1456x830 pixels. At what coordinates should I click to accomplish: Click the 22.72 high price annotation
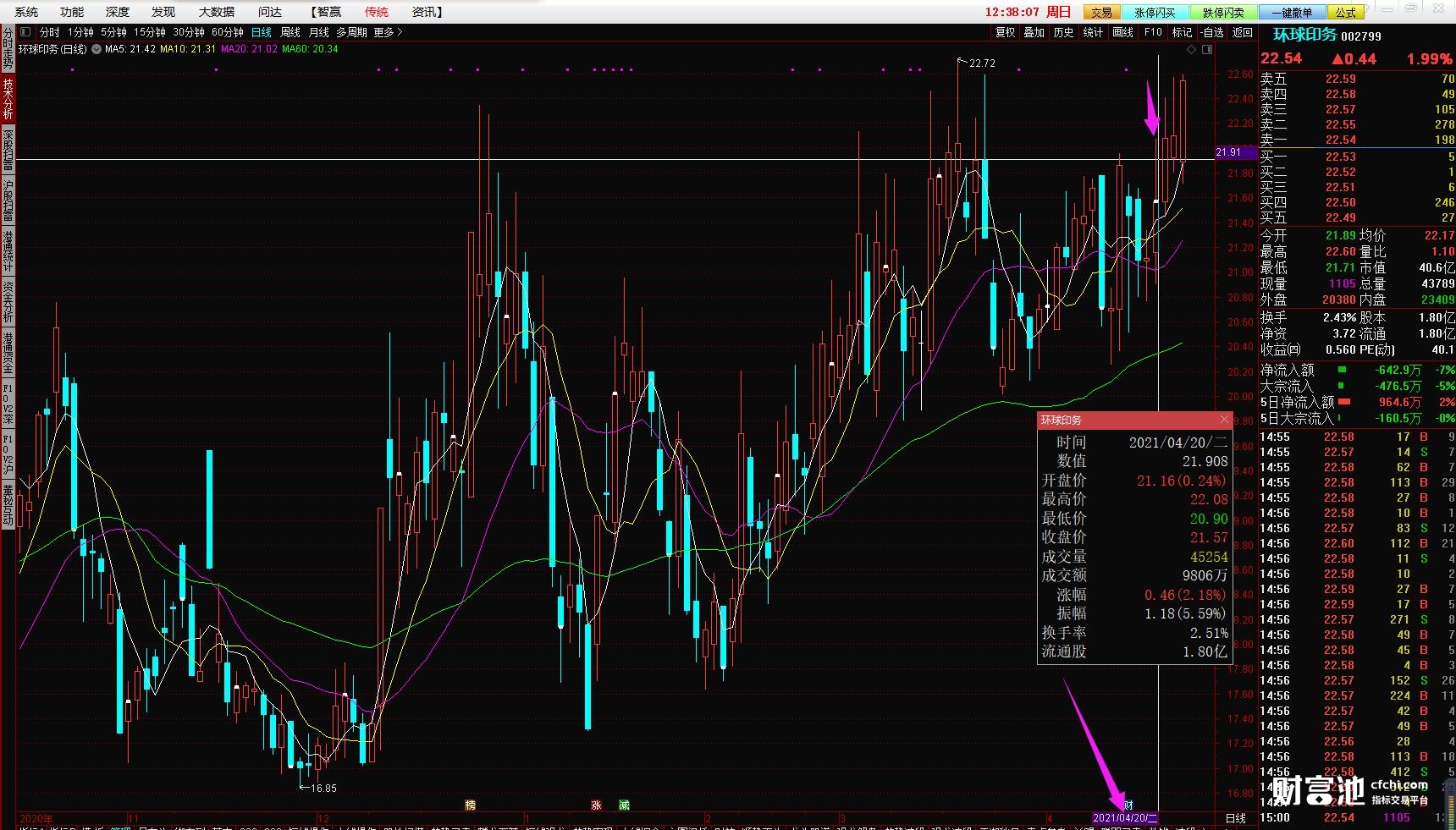(982, 63)
